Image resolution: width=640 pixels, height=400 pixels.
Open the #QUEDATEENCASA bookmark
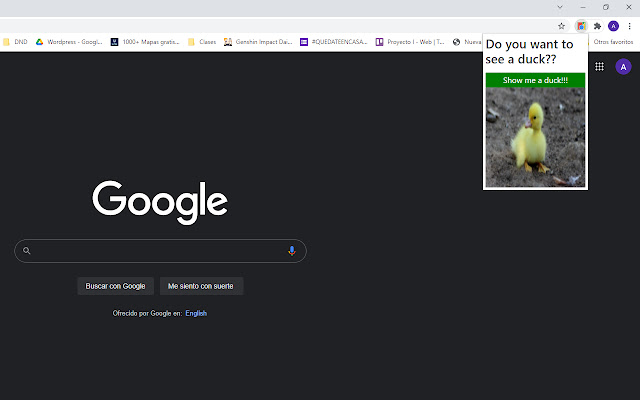(x=333, y=42)
